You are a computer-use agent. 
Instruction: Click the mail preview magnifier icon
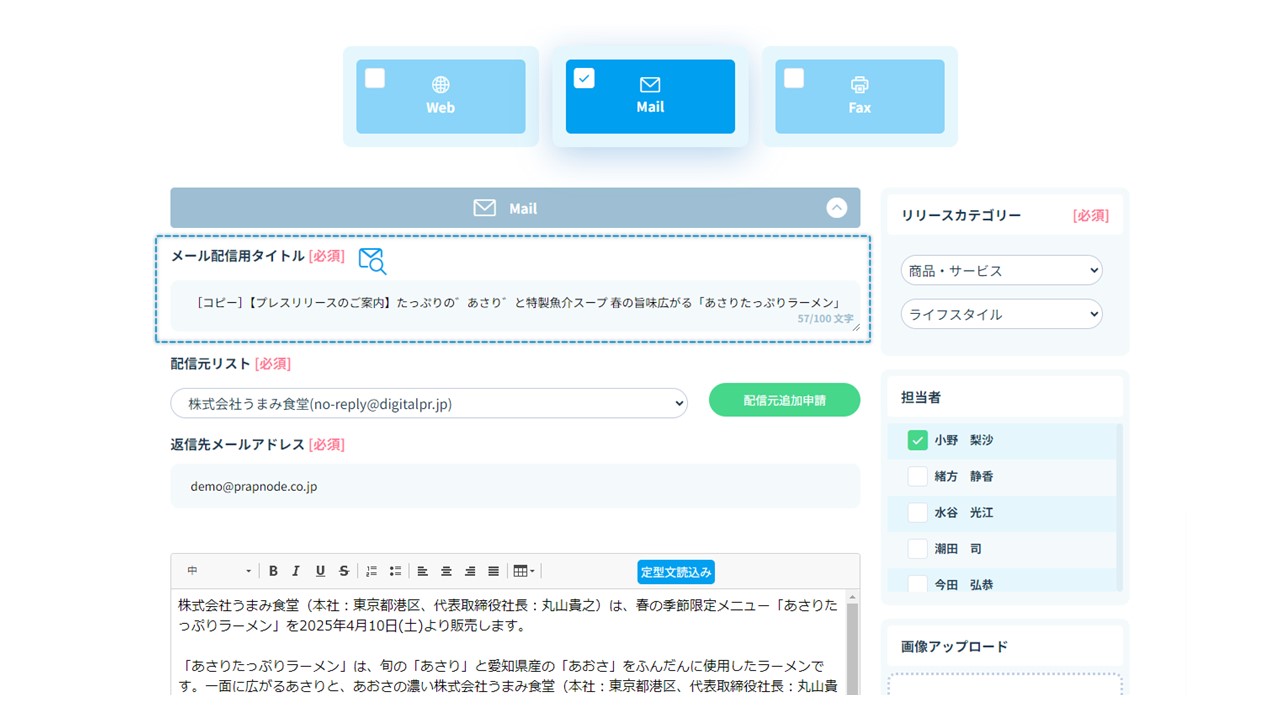[372, 261]
